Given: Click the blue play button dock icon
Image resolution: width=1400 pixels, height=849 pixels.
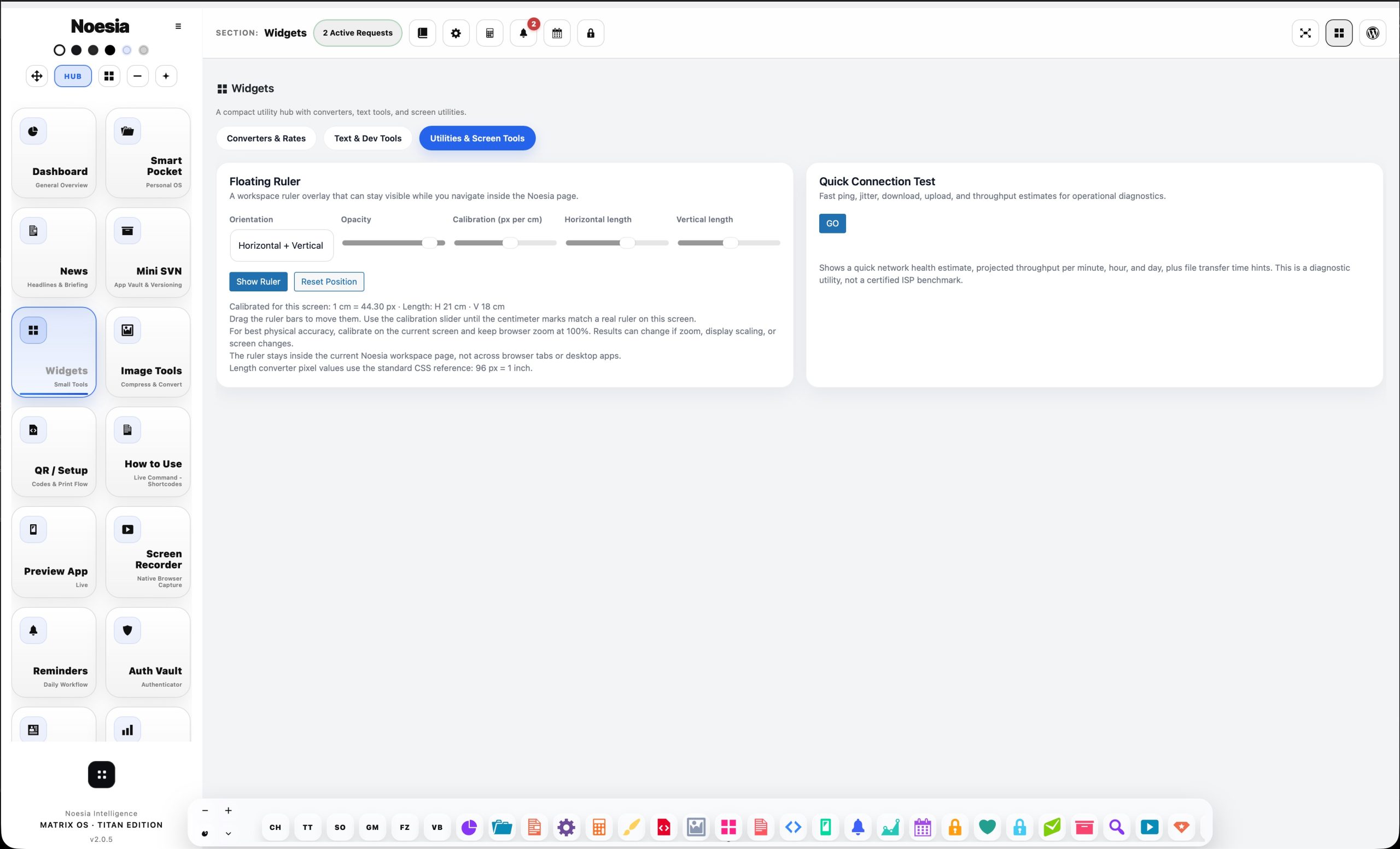Looking at the screenshot, I should tap(1149, 828).
